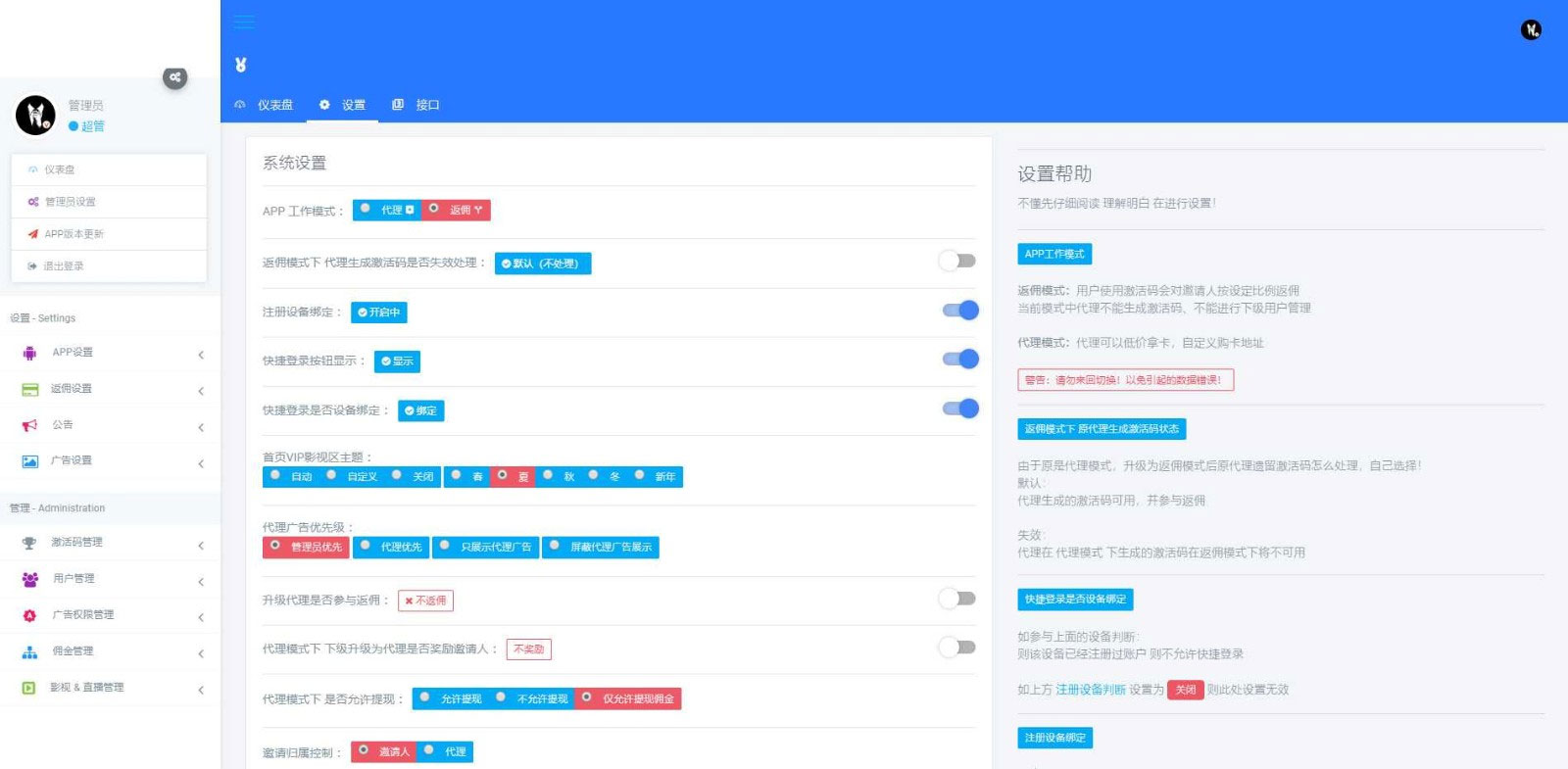Click the hierarchy icon for 佣金管理
The image size is (1568, 769).
[x=29, y=651]
